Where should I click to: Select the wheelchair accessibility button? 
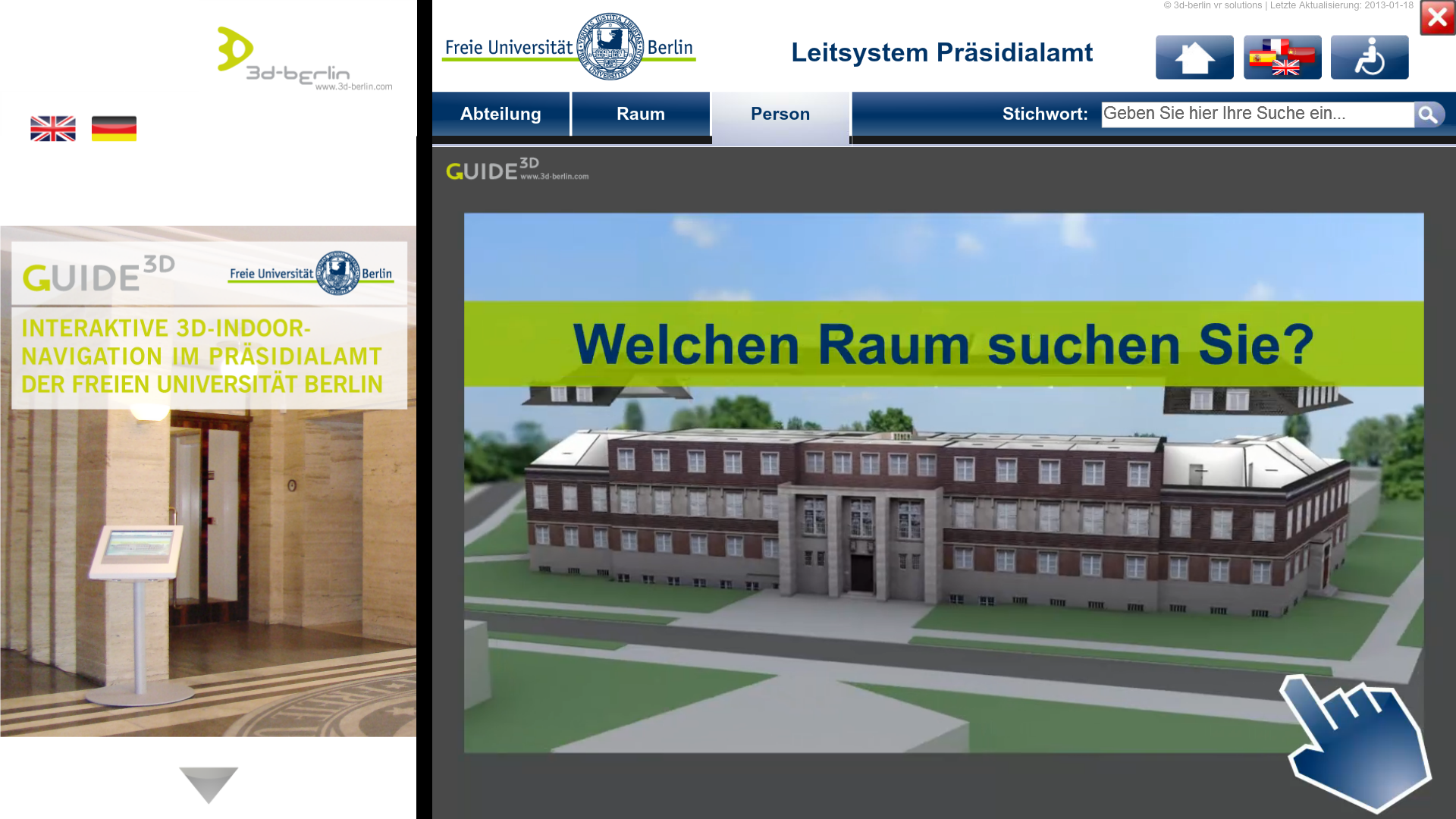coord(1370,57)
